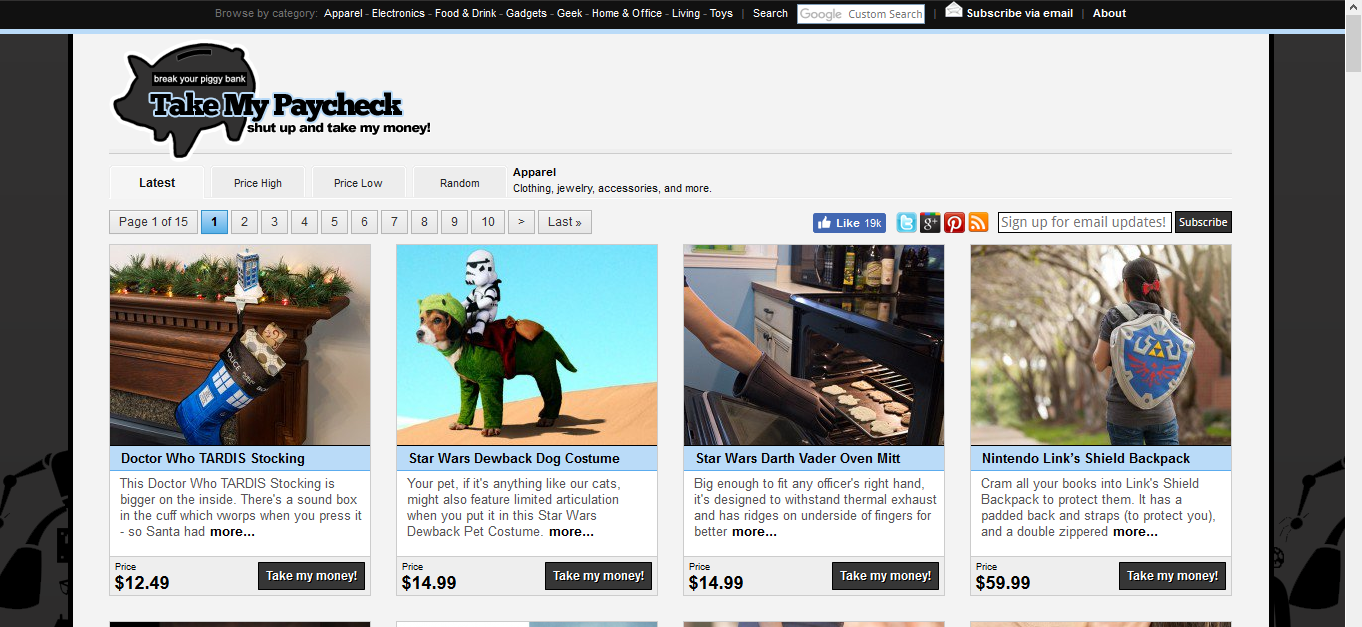
Task: Open Subscribe via email link
Action: point(1020,14)
